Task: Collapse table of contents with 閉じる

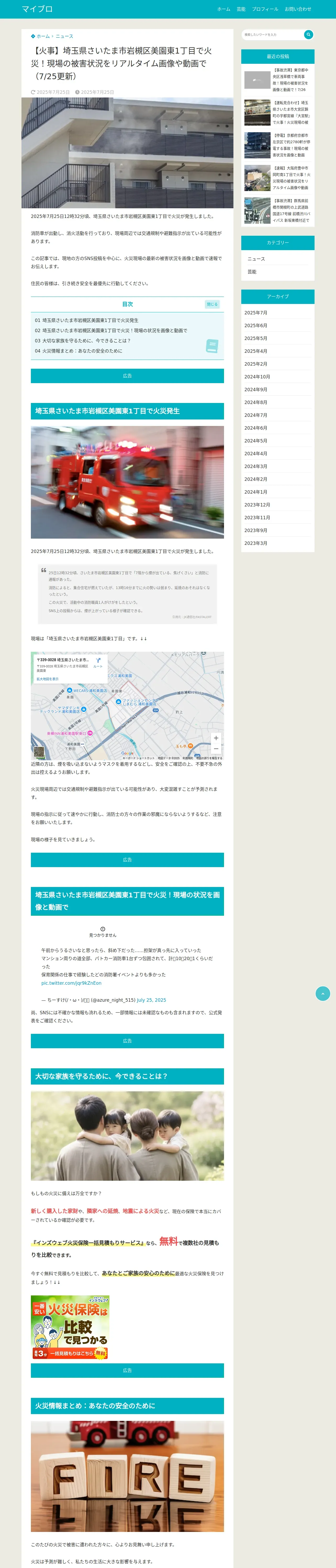Action: (212, 304)
